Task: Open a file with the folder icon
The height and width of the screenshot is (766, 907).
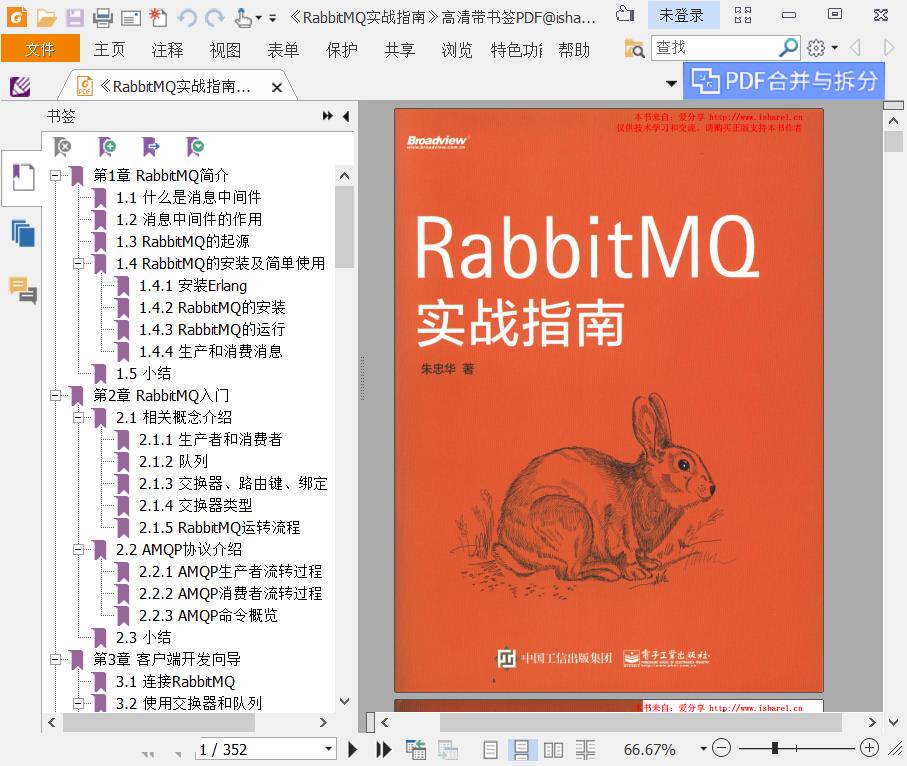Action: tap(46, 17)
